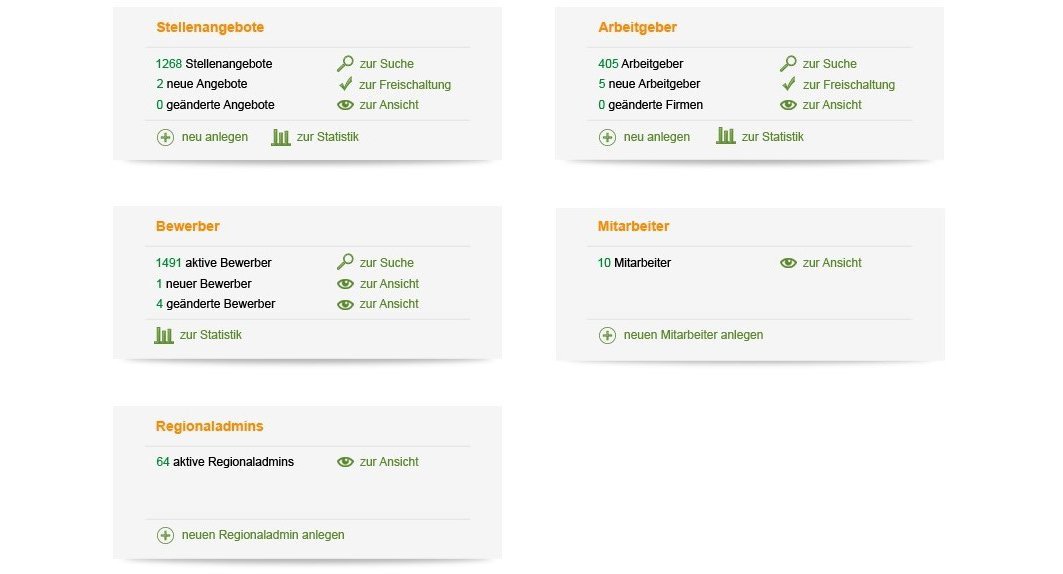Click bar chart icon in Stellenangebote panel
This screenshot has width=1063, height=574.
[281, 137]
